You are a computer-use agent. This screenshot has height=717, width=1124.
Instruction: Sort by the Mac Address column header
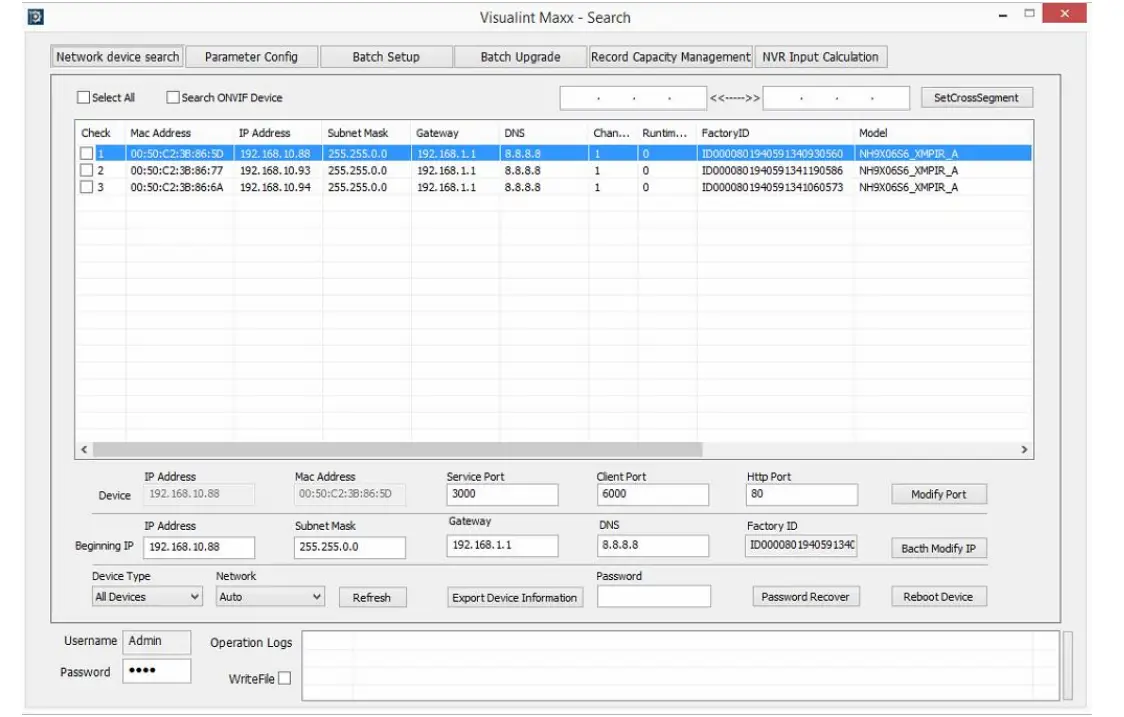point(161,133)
